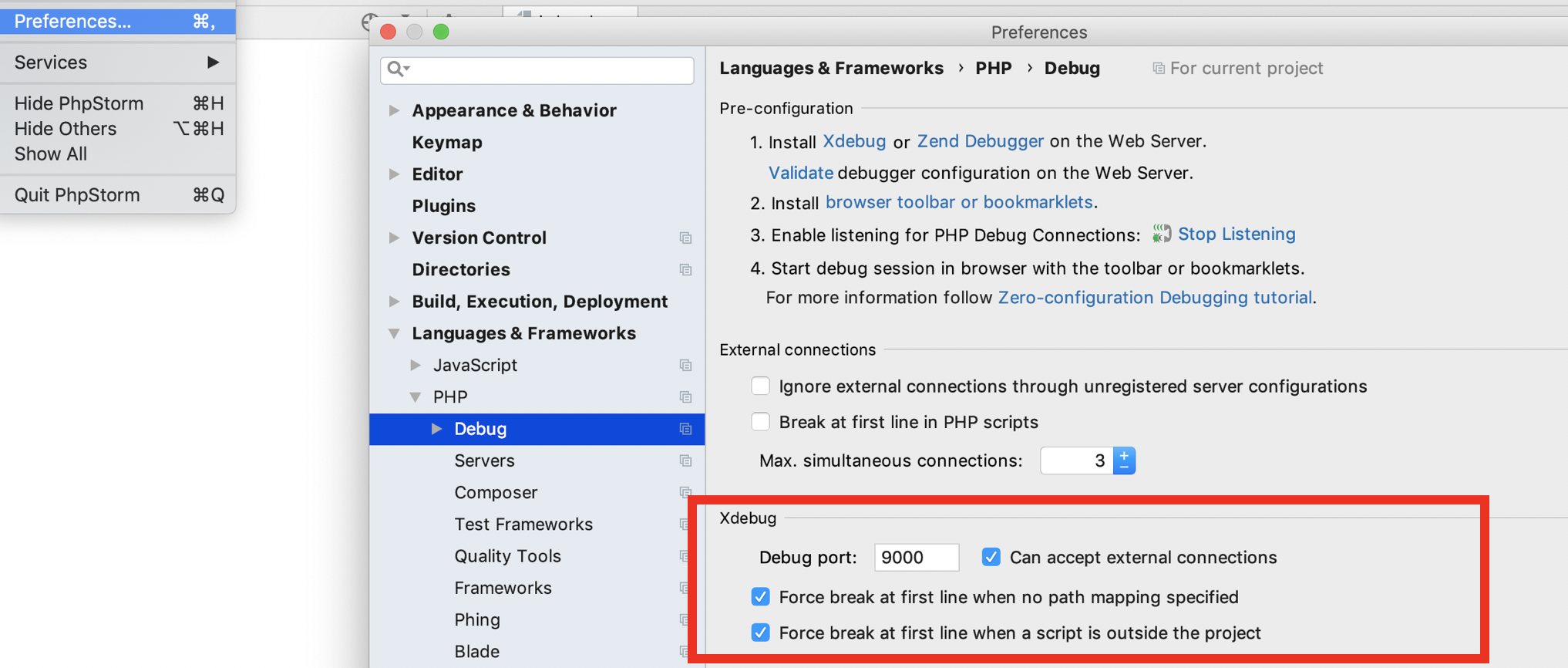Select Plugins in settings tree
Viewport: 1568px width, 668px height.
444,206
